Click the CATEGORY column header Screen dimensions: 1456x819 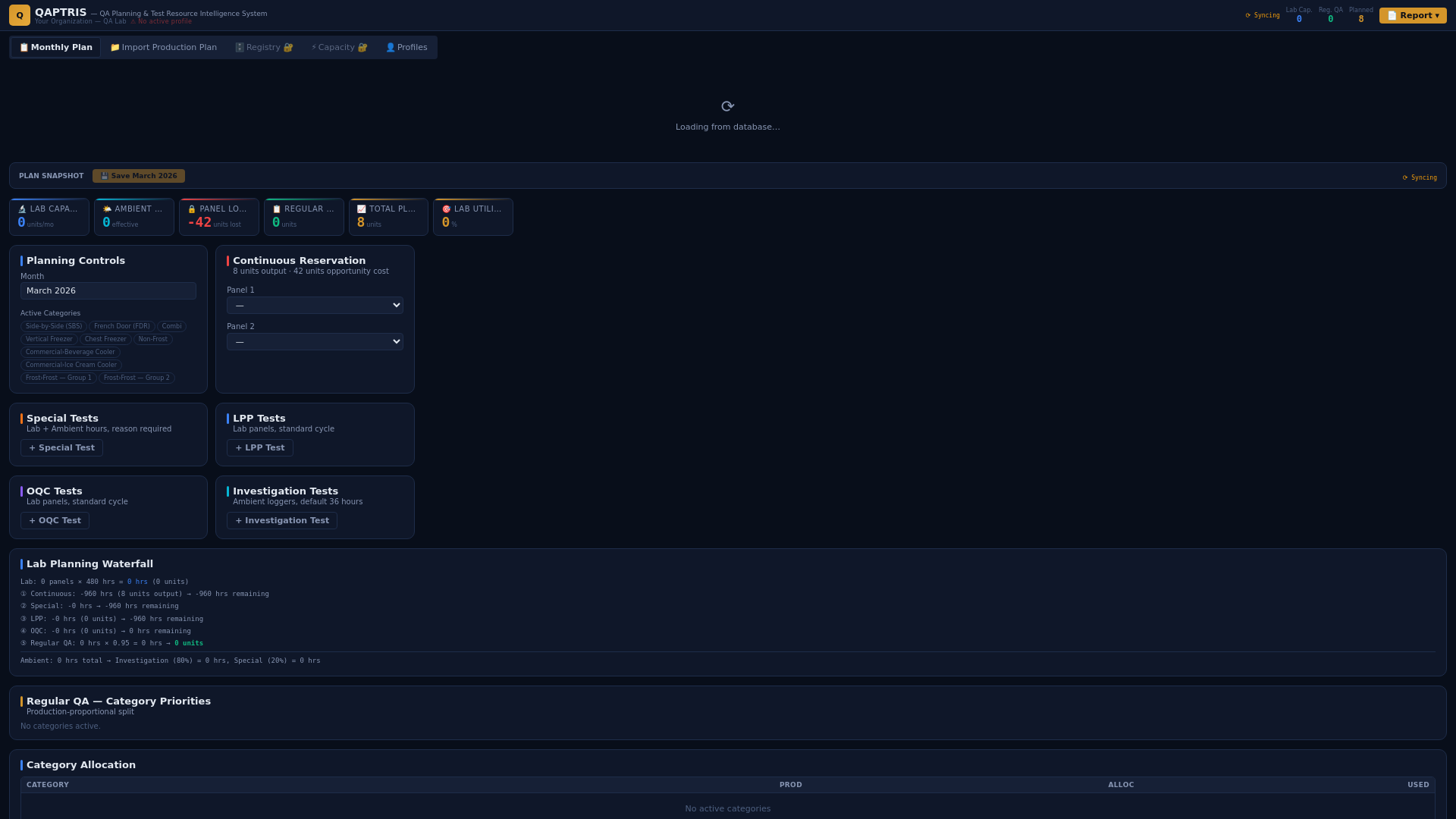48,786
